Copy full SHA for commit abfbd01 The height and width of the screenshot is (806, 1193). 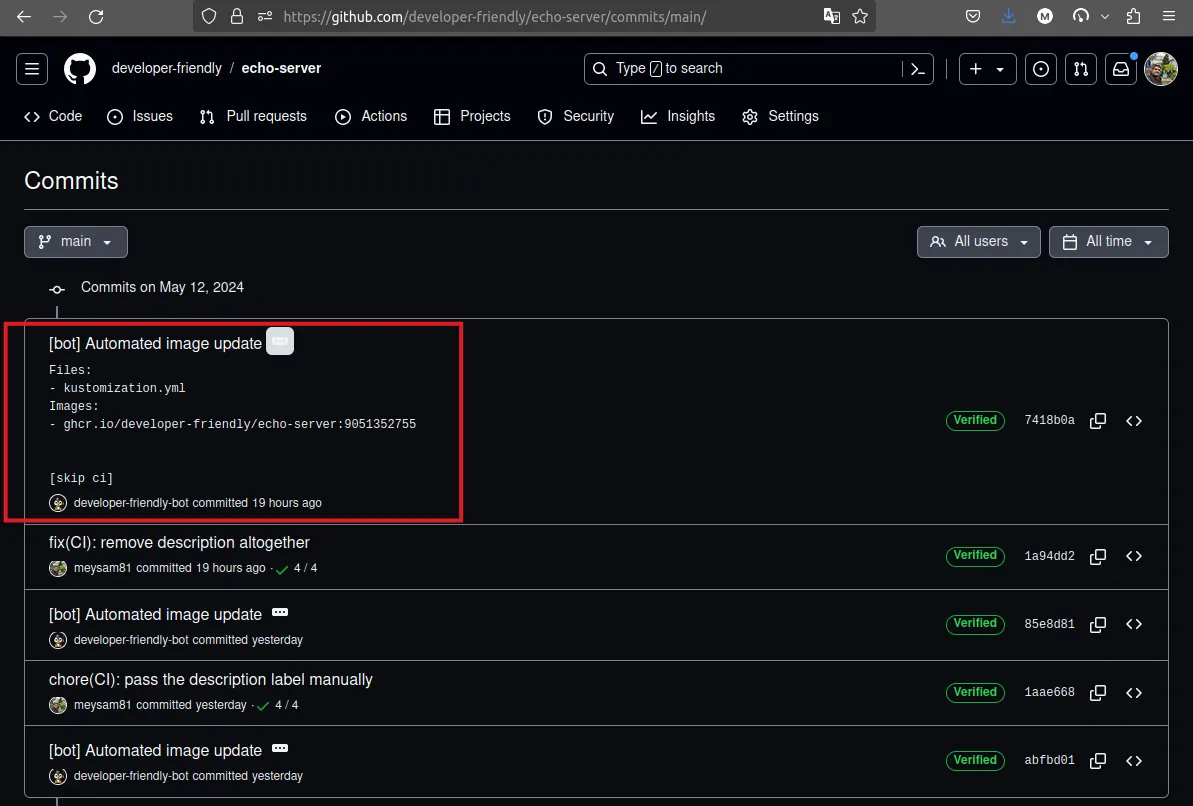coord(1097,761)
